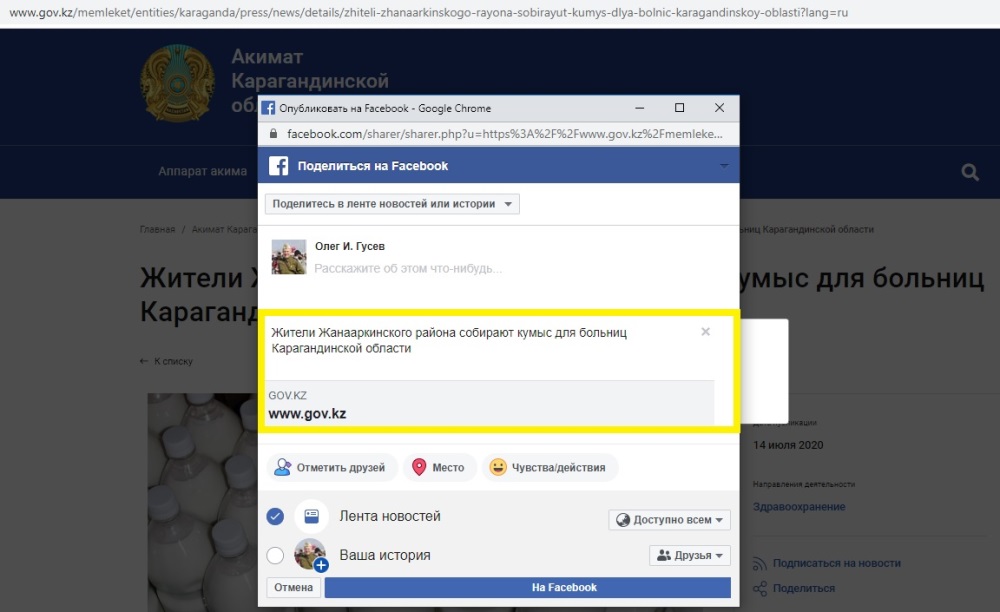The width and height of the screenshot is (1000, 612).
Task: Click the Акимат Карагандинской site title
Action: [310, 81]
